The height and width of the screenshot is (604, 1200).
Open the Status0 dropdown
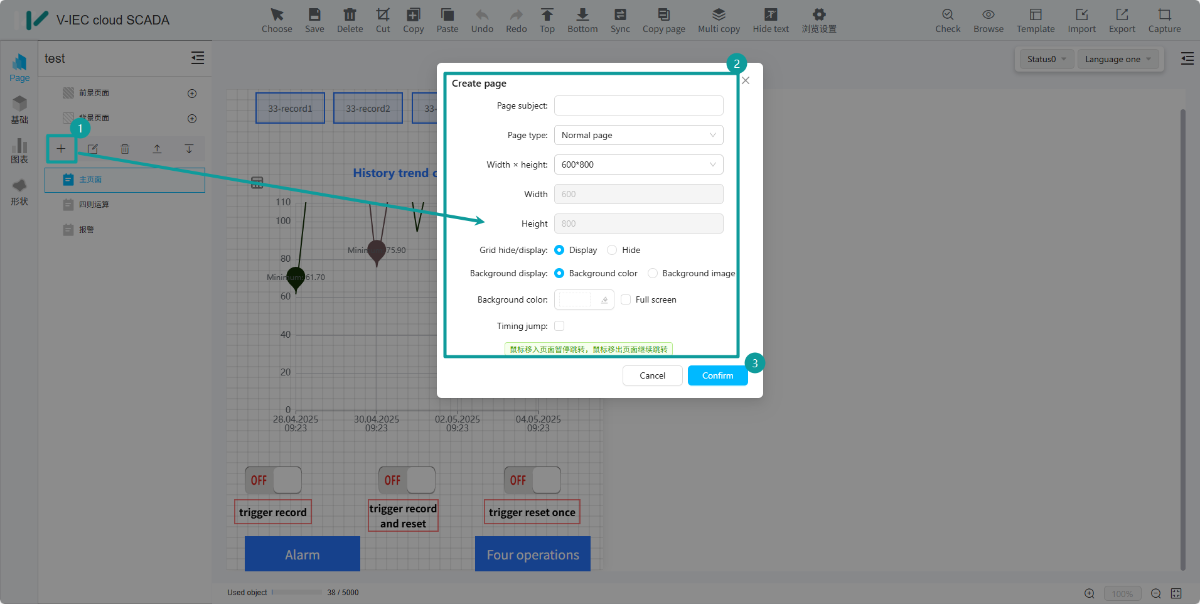point(1047,59)
